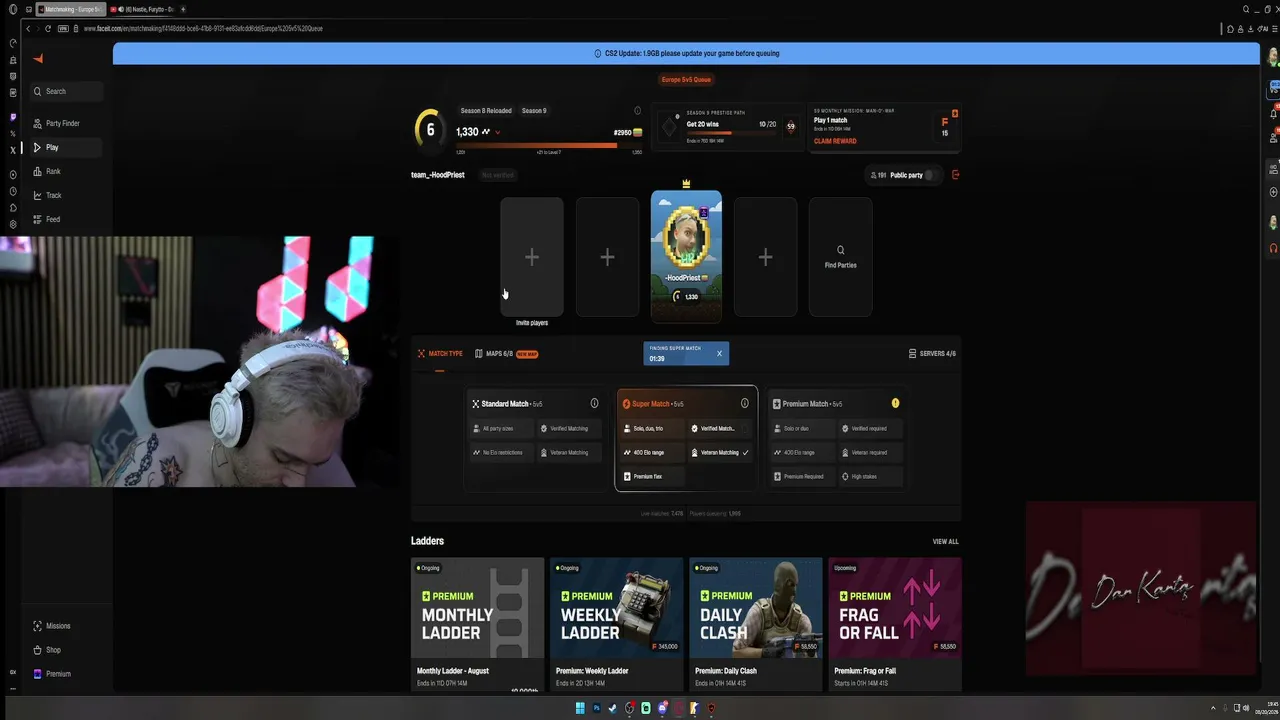Cancel the Finding Super Match search
Image resolution: width=1280 pixels, height=720 pixels.
pos(719,354)
